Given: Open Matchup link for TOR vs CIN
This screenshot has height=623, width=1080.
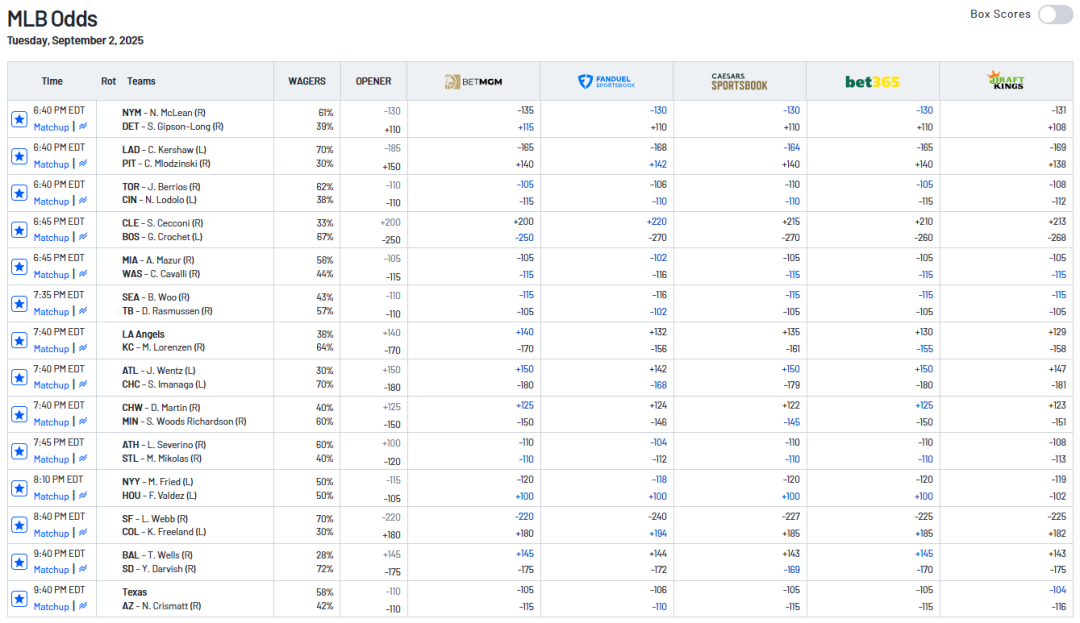Looking at the screenshot, I should [x=51, y=201].
